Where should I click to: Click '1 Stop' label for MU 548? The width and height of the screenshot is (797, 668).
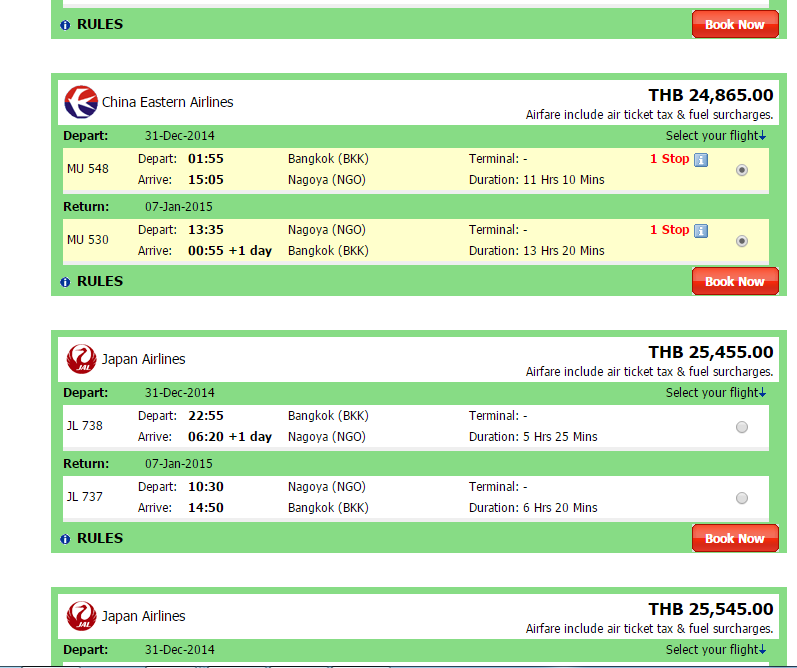point(669,159)
